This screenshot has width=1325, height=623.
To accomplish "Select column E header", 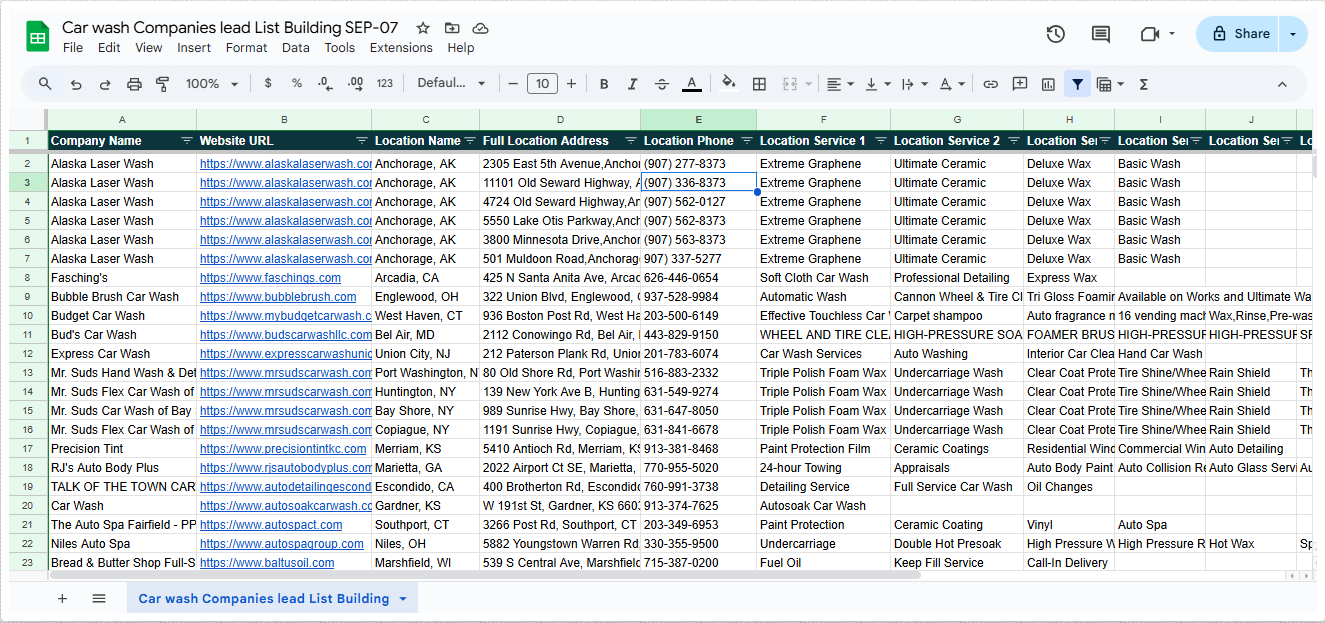I will [x=698, y=119].
